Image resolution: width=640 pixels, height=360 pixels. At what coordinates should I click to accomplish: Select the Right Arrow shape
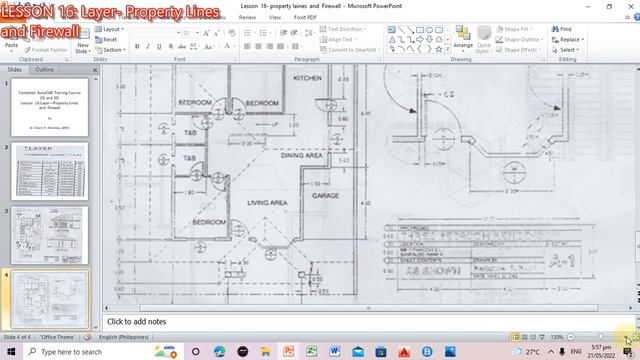[x=420, y=40]
